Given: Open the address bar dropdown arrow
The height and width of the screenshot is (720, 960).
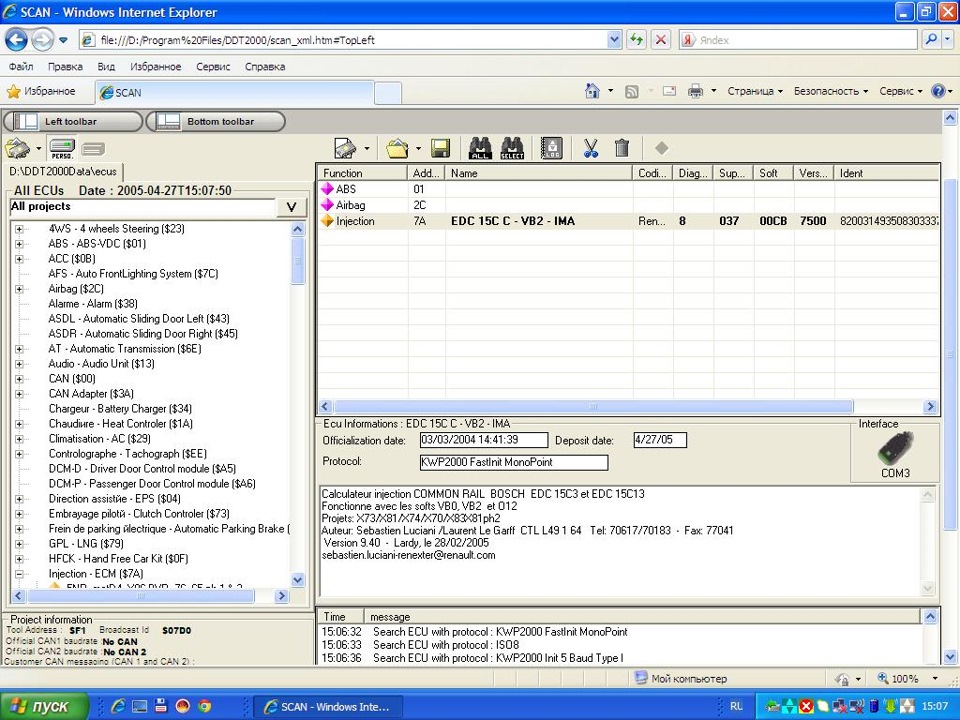Looking at the screenshot, I should pos(614,40).
